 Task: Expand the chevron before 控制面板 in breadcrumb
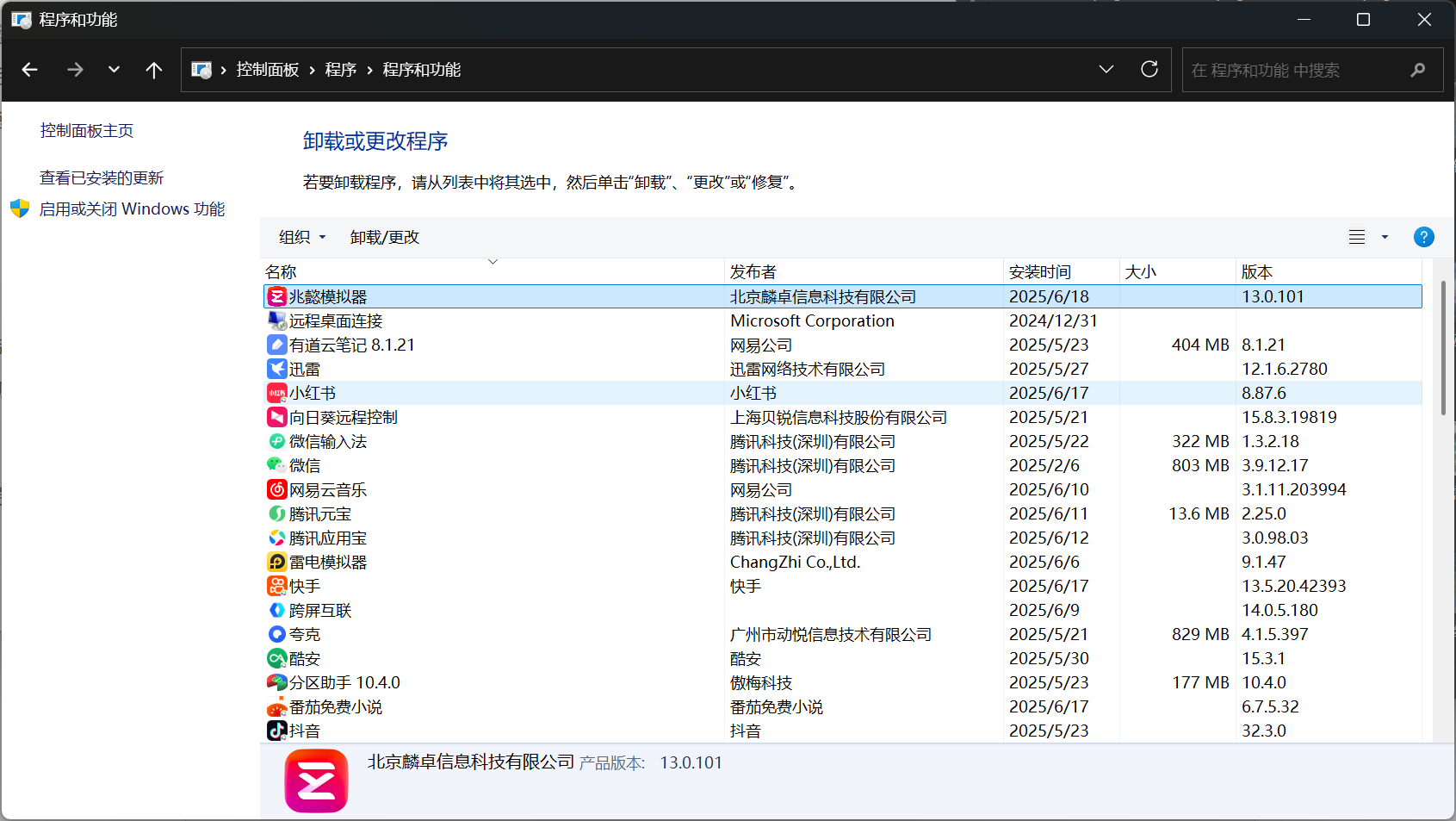point(223,71)
